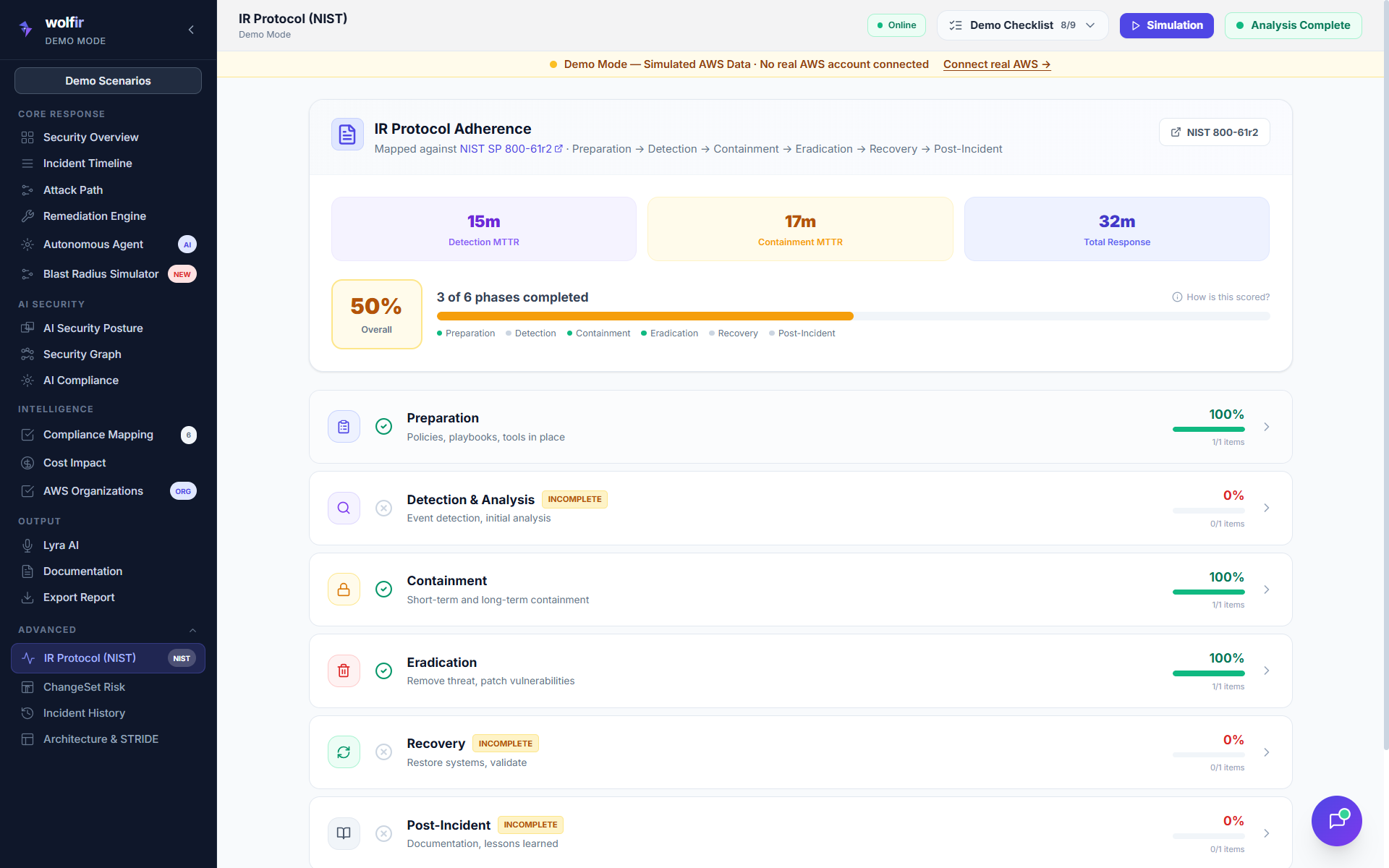Click the orange phases completed progress bar
The image size is (1389, 868).
coord(645,316)
